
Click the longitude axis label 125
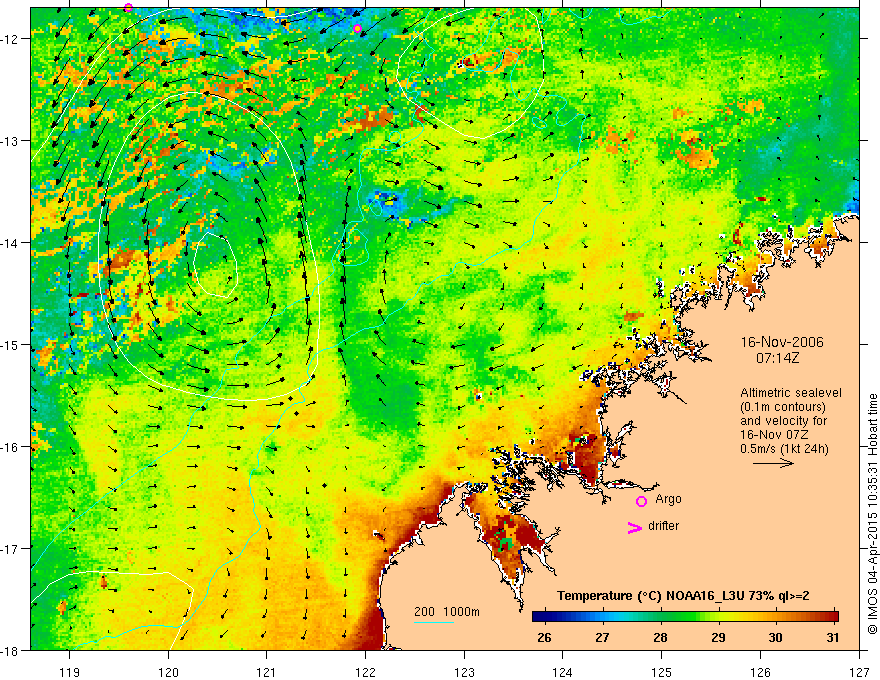(662, 673)
